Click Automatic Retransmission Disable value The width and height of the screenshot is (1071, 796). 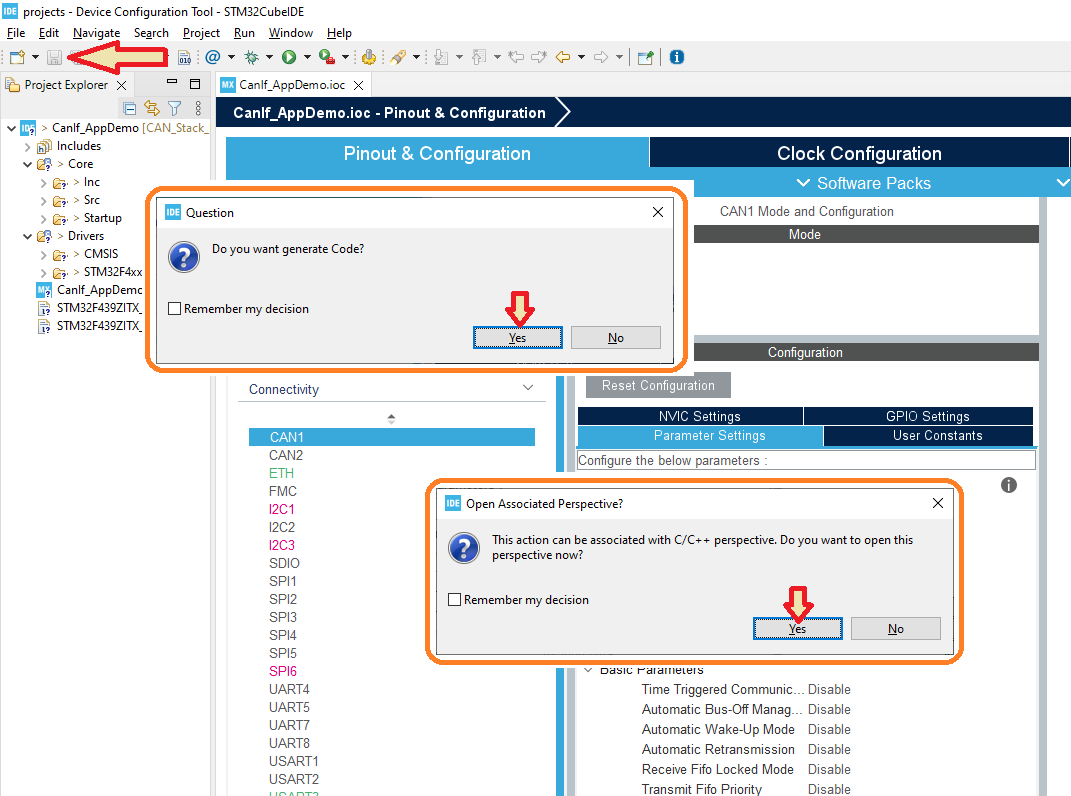coord(829,750)
